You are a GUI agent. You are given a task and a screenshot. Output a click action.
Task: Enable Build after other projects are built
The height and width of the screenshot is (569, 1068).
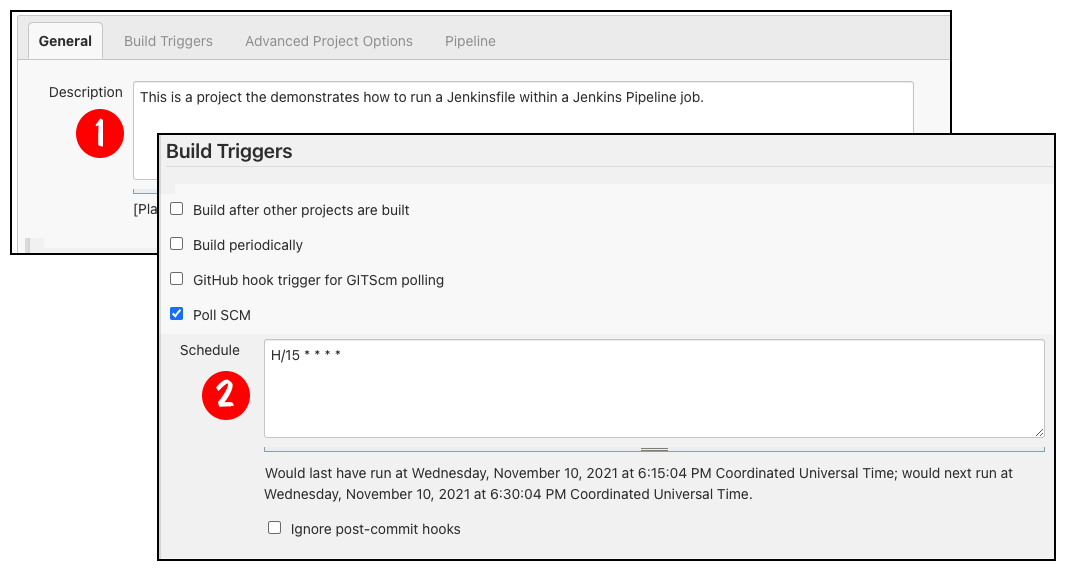pos(177,209)
